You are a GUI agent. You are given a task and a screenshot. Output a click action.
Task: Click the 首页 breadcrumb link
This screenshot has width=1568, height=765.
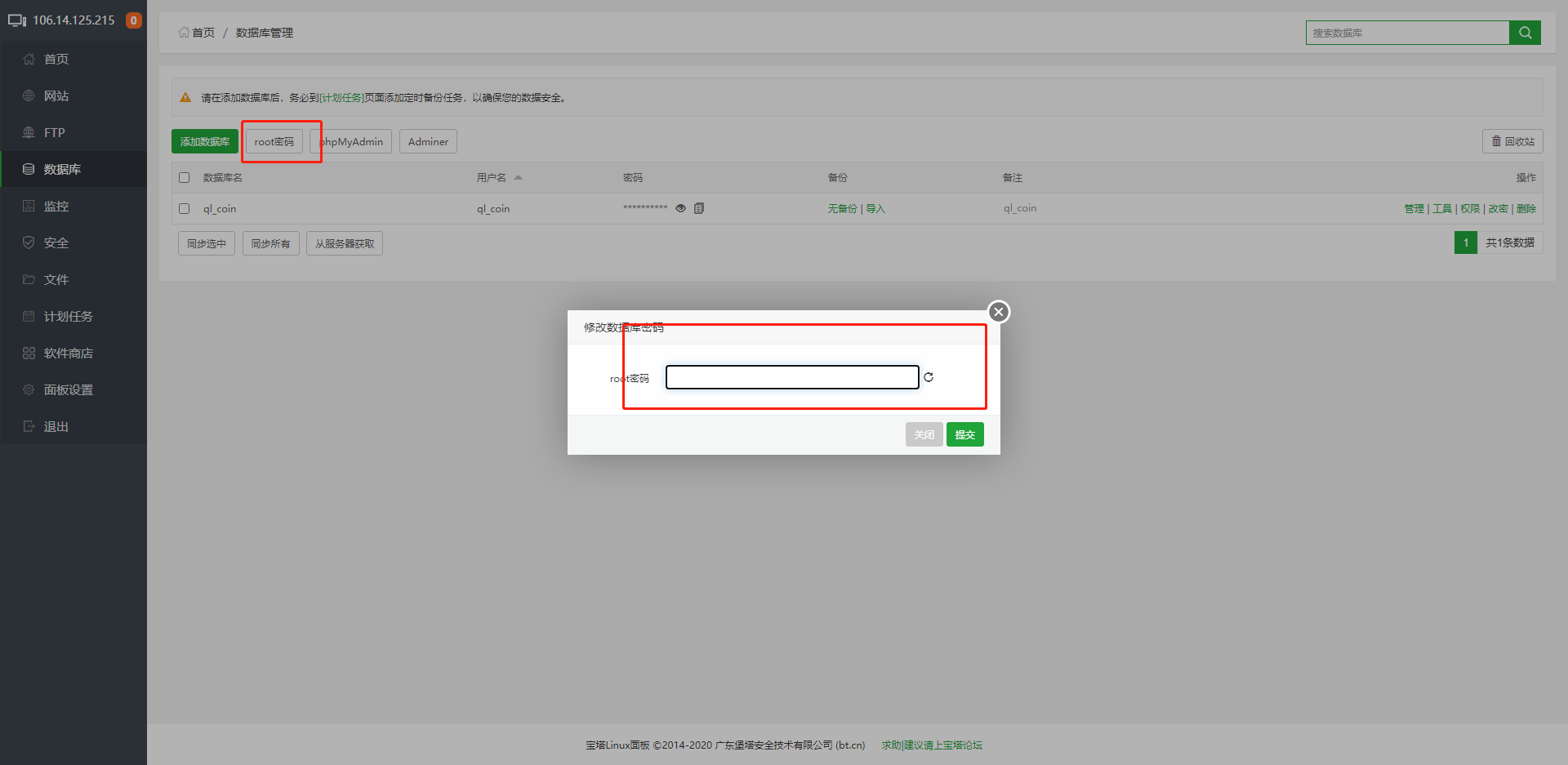(203, 33)
